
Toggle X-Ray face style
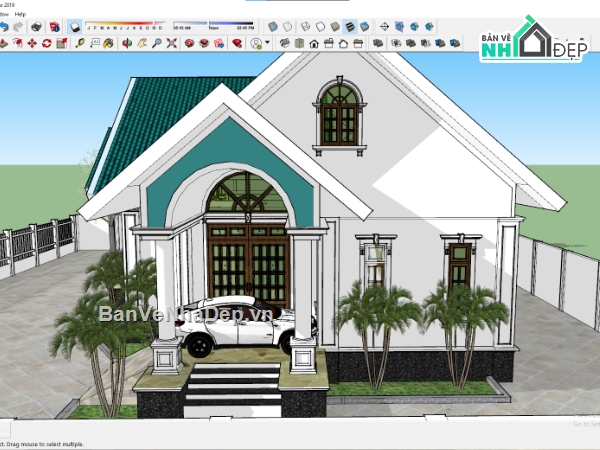coord(273,26)
